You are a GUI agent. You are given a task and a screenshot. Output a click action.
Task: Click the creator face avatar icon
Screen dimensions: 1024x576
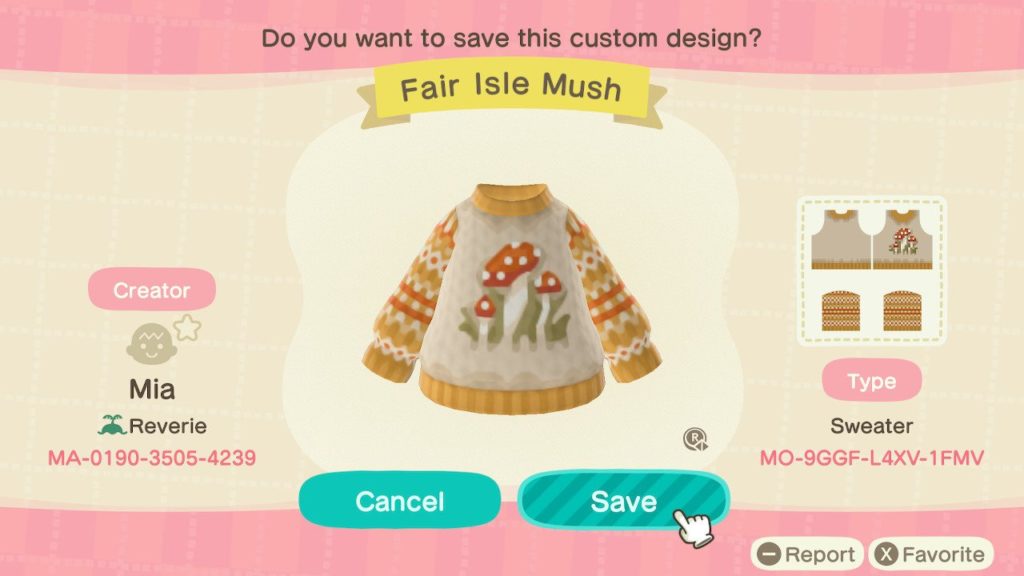click(152, 344)
